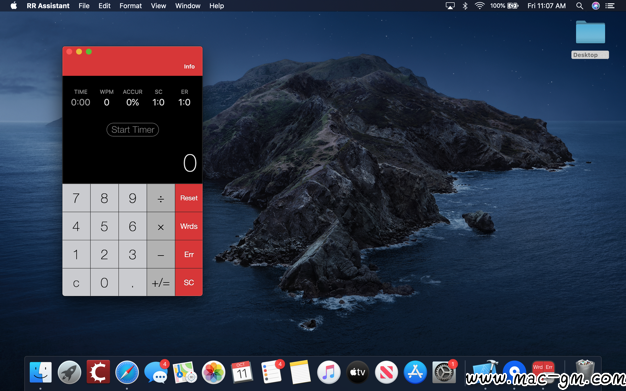Tap the 6 key on keypad
626x391 pixels.
[x=133, y=226]
